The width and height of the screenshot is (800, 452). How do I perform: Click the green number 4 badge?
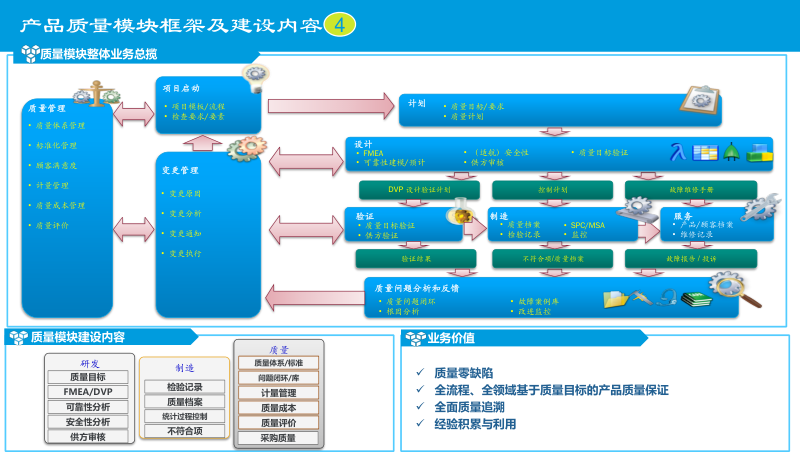340,24
